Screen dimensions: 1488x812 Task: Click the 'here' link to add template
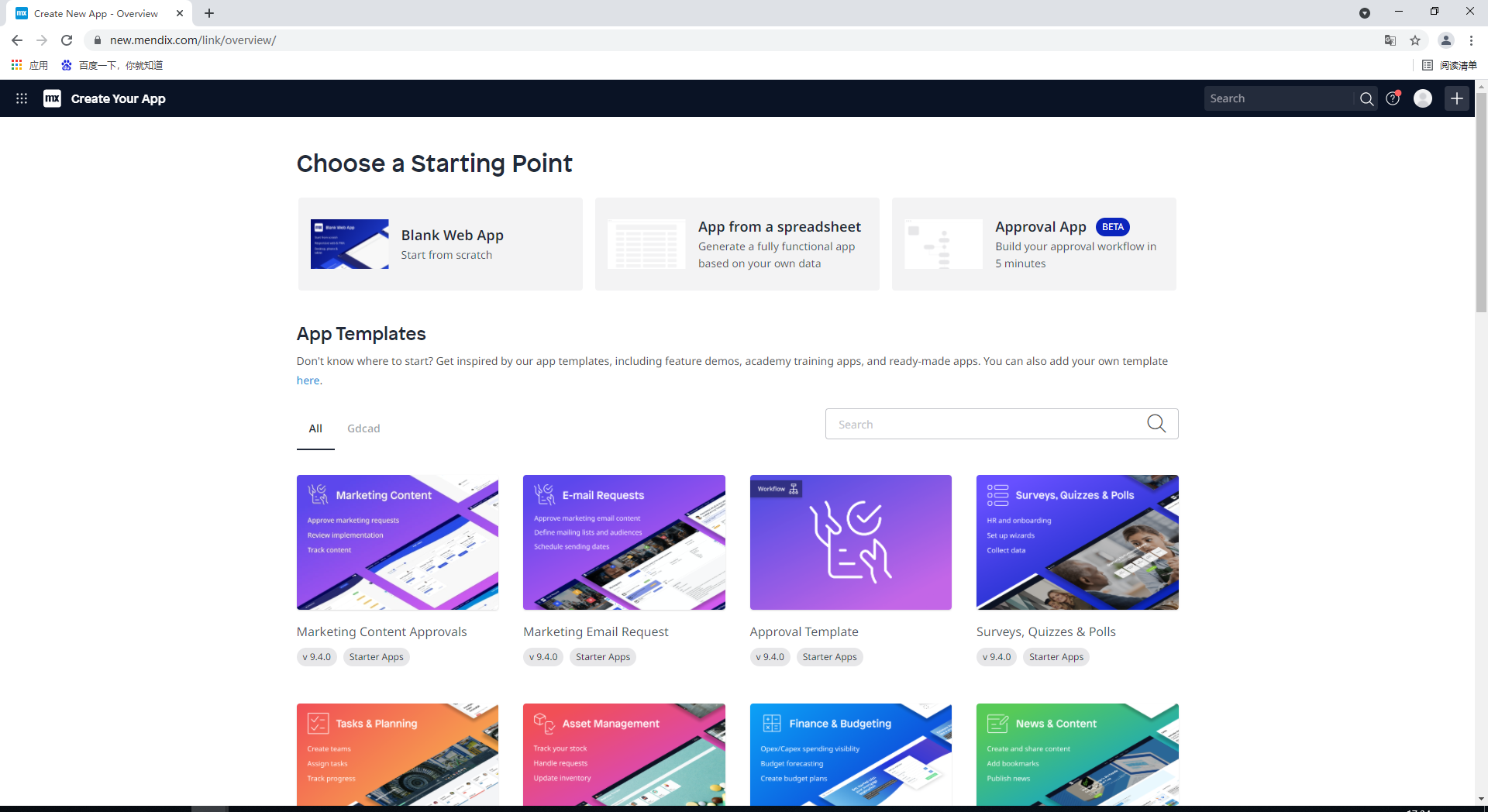(308, 380)
